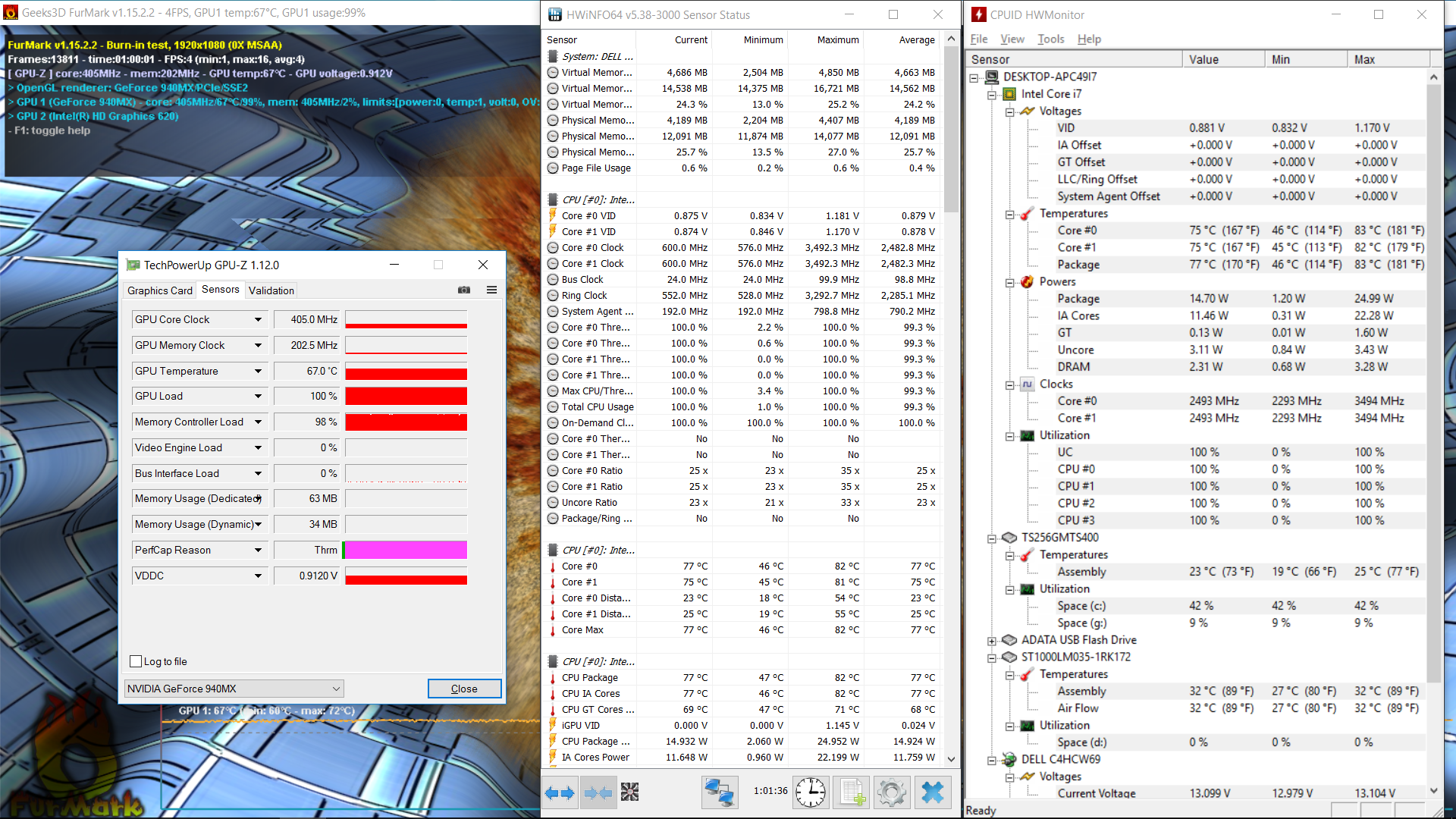Click the Powers flame icon in HWMonitor

(1027, 281)
